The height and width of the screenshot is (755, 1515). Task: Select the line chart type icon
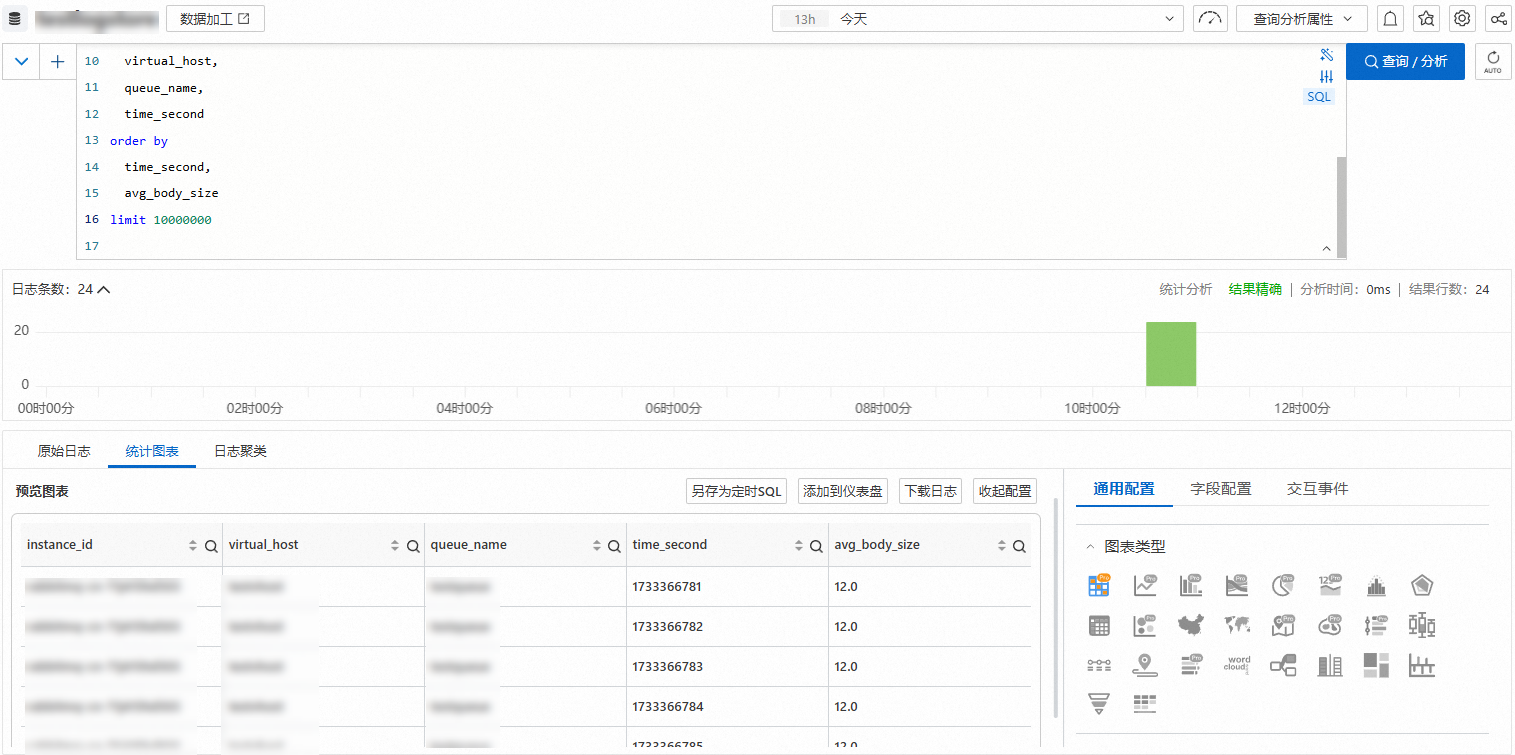click(x=1145, y=586)
